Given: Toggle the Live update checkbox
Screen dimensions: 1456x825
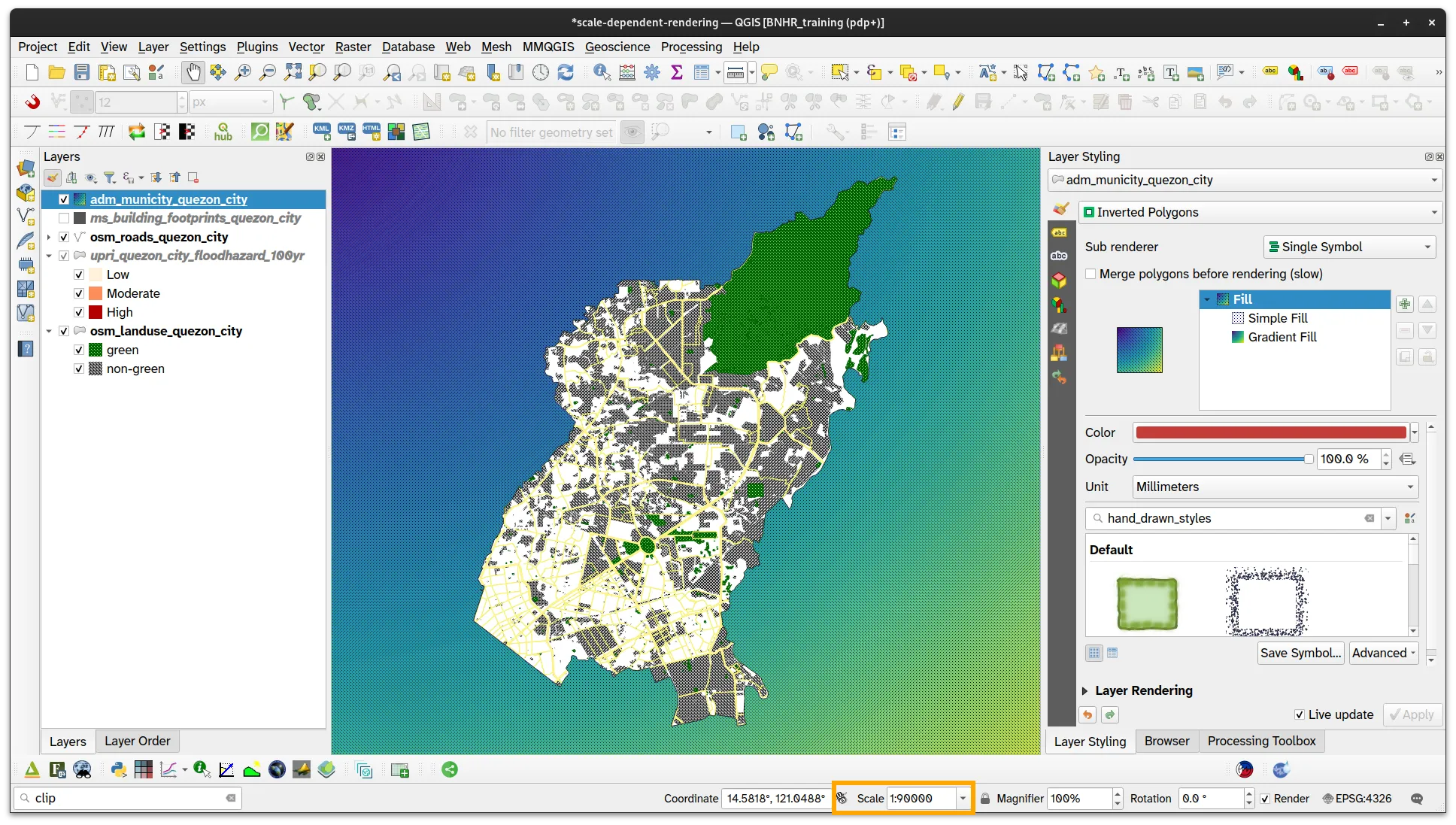Looking at the screenshot, I should coord(1300,714).
